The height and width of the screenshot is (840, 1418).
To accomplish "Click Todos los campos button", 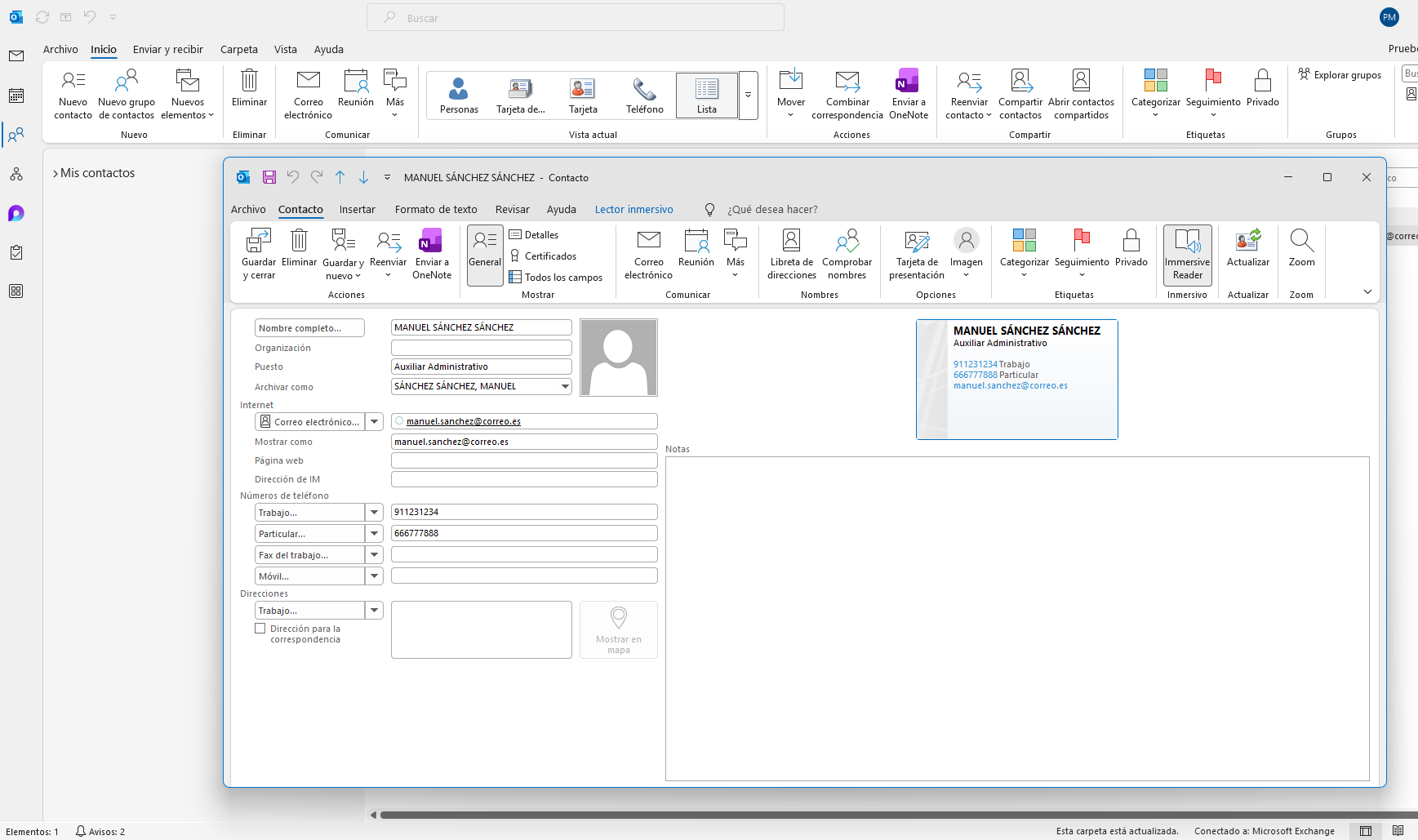I will click(x=556, y=278).
